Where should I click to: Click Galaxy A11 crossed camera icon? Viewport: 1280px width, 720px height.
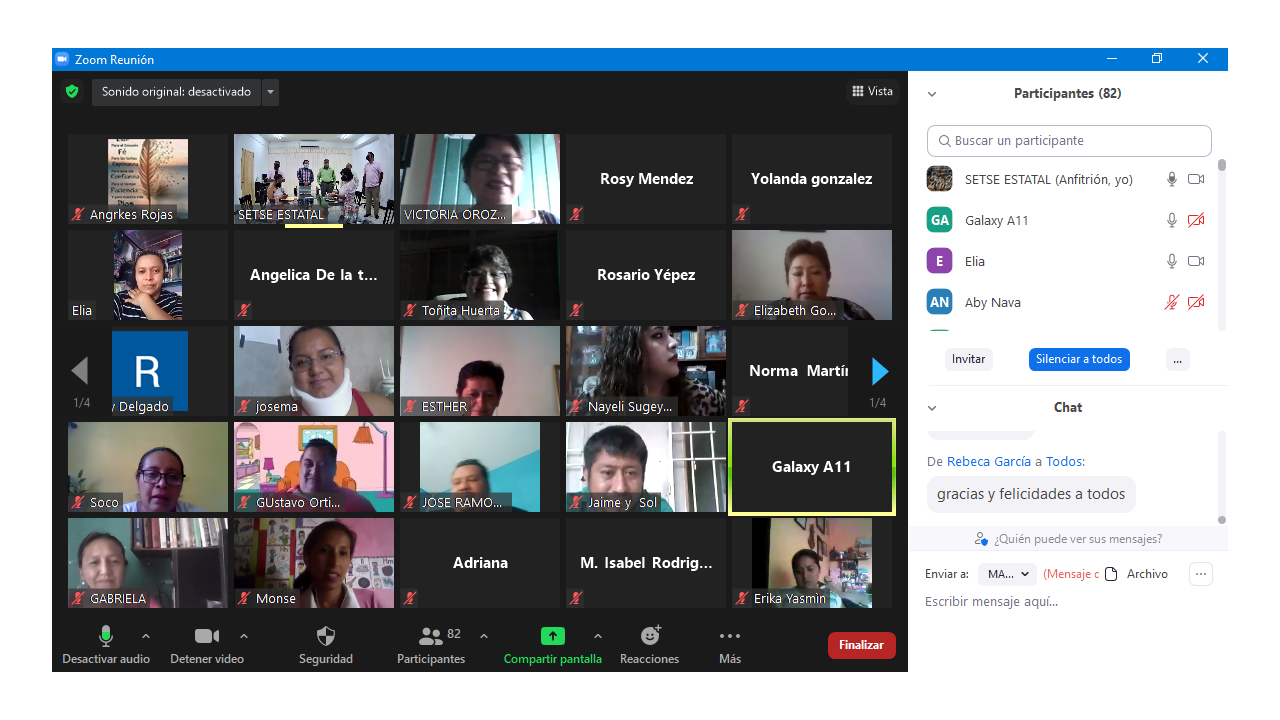[x=1196, y=220]
